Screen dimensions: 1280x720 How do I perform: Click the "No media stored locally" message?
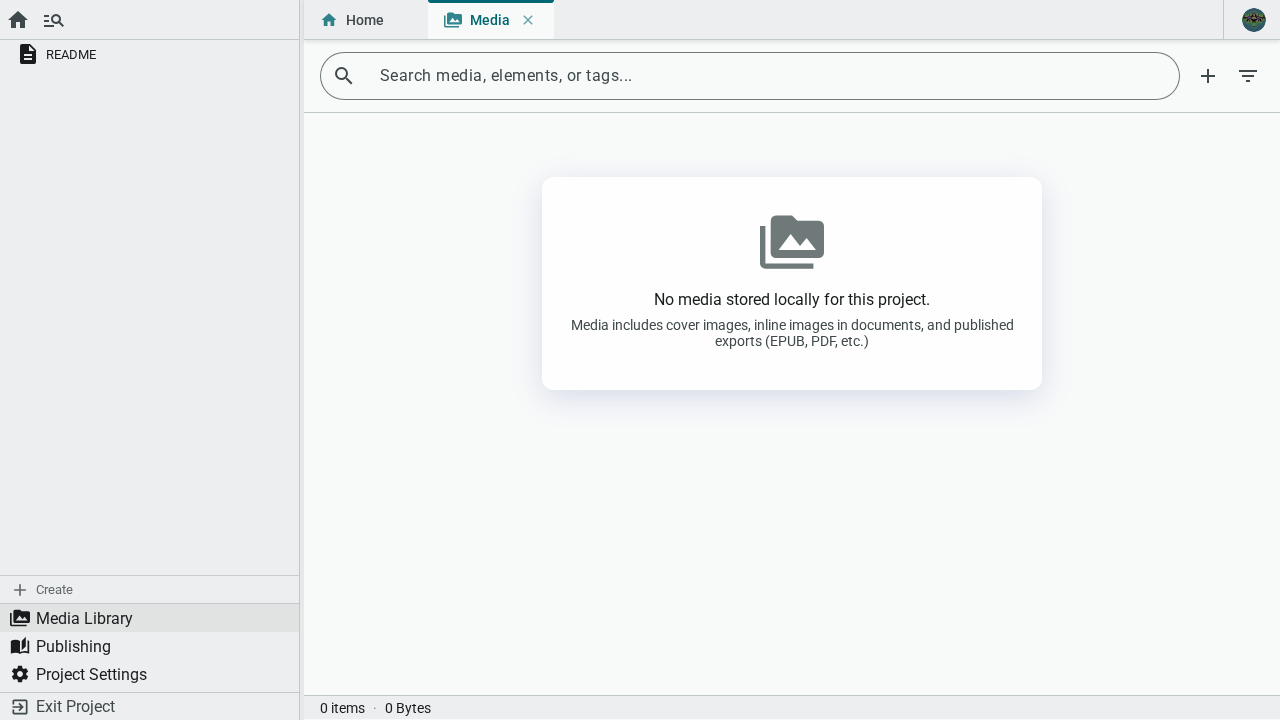[x=792, y=299]
